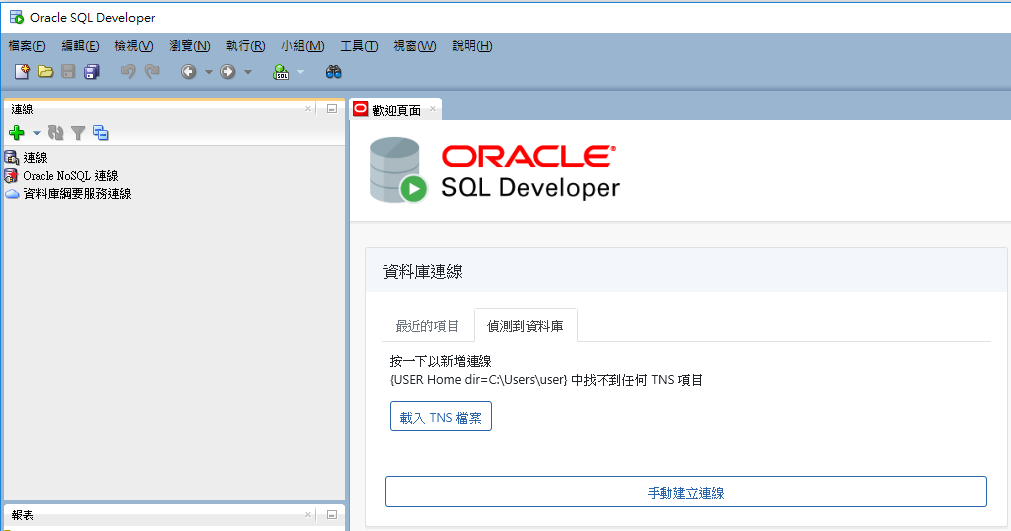This screenshot has height=531, width=1011.
Task: Open the 小組(M) menu
Action: (302, 46)
